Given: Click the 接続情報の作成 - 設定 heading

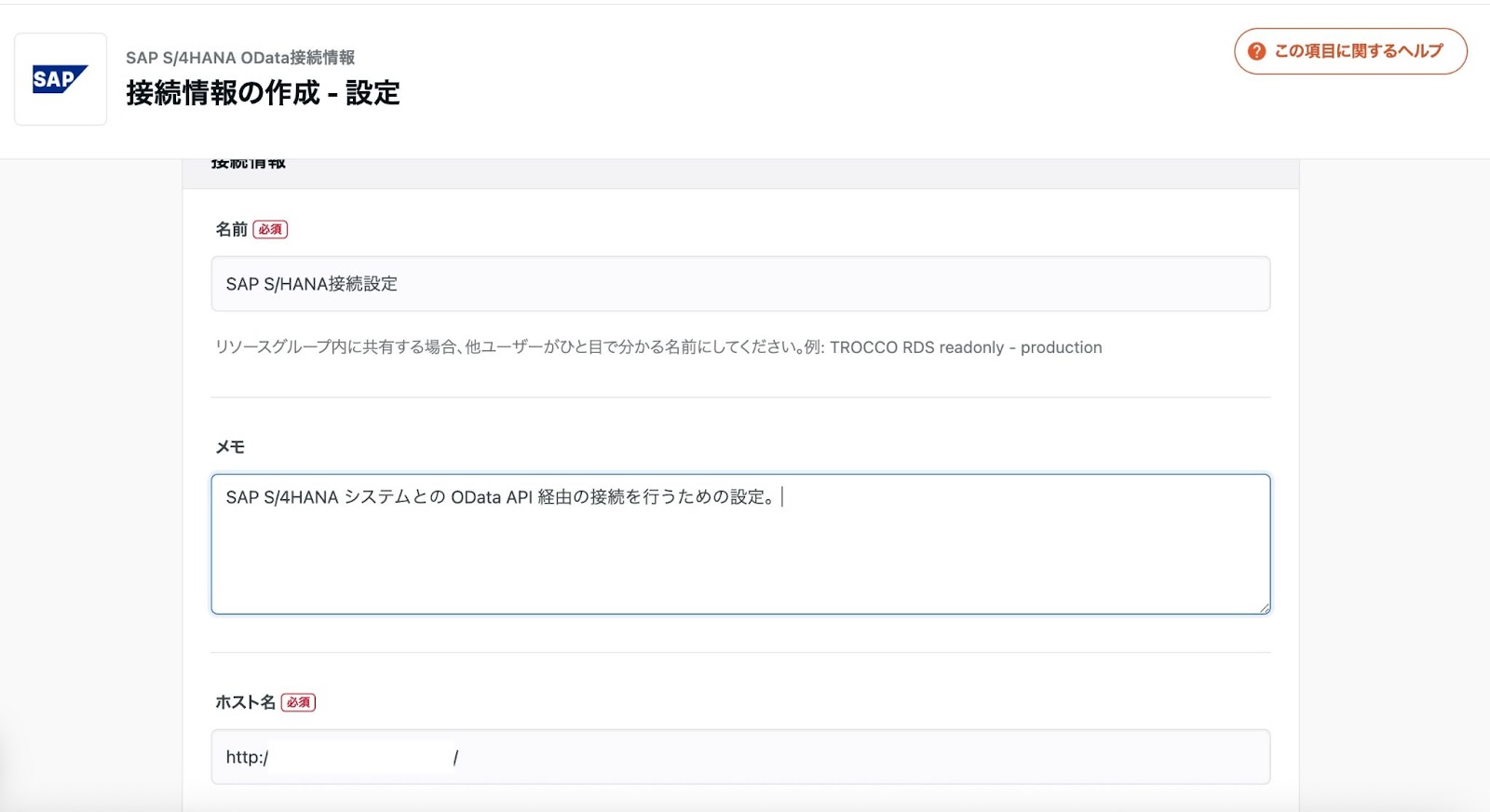Looking at the screenshot, I should coord(263,93).
